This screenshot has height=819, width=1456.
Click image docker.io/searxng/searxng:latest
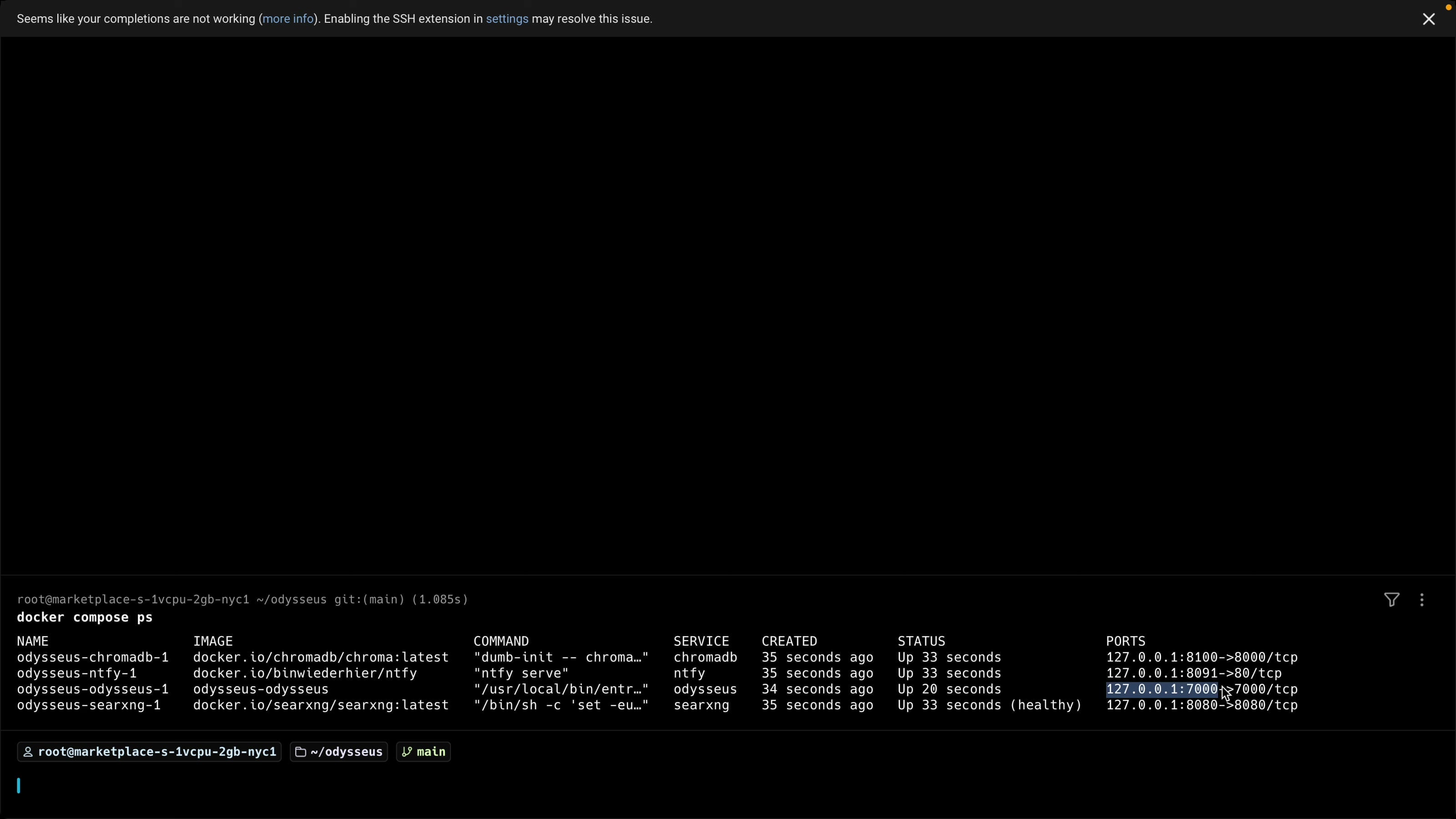321,705
